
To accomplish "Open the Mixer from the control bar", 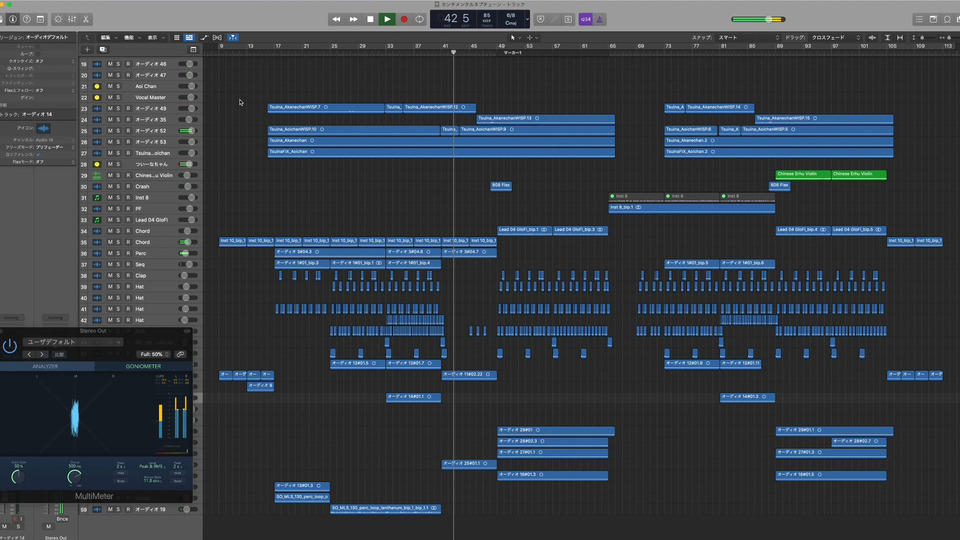I will coord(71,19).
